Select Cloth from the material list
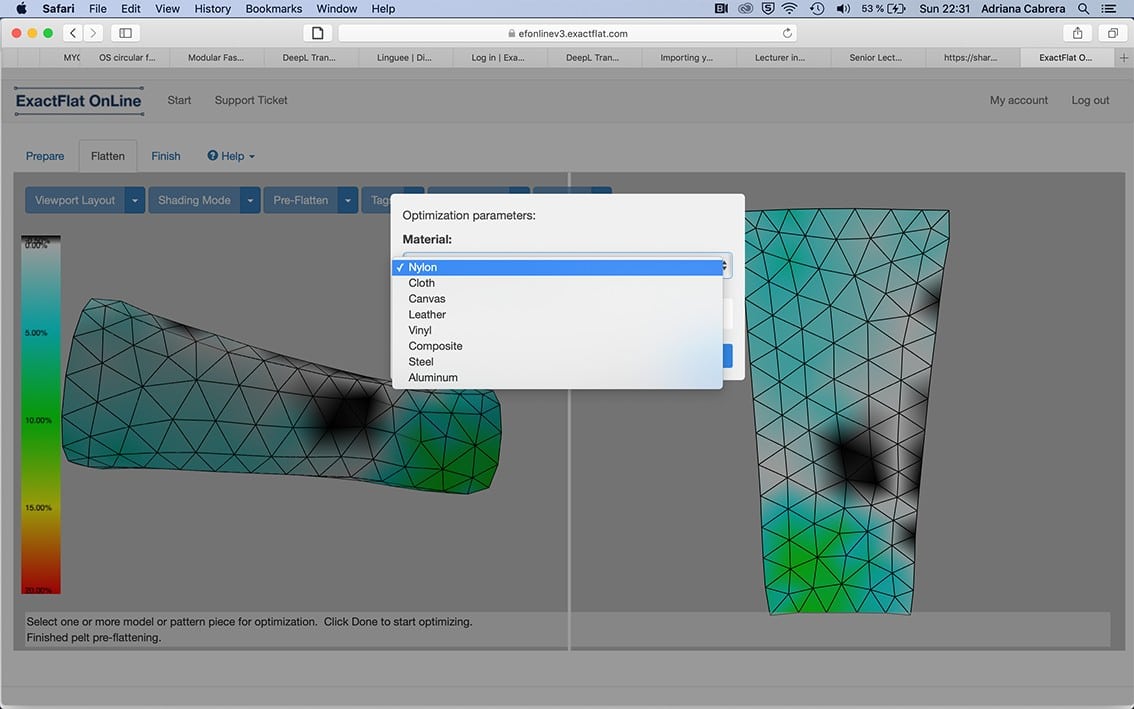This screenshot has width=1134, height=709. 421,283
